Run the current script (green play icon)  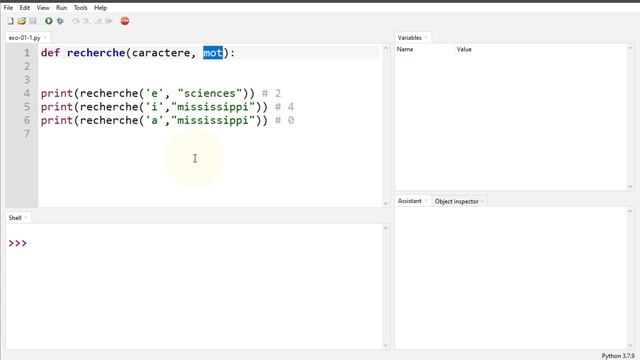click(x=49, y=21)
